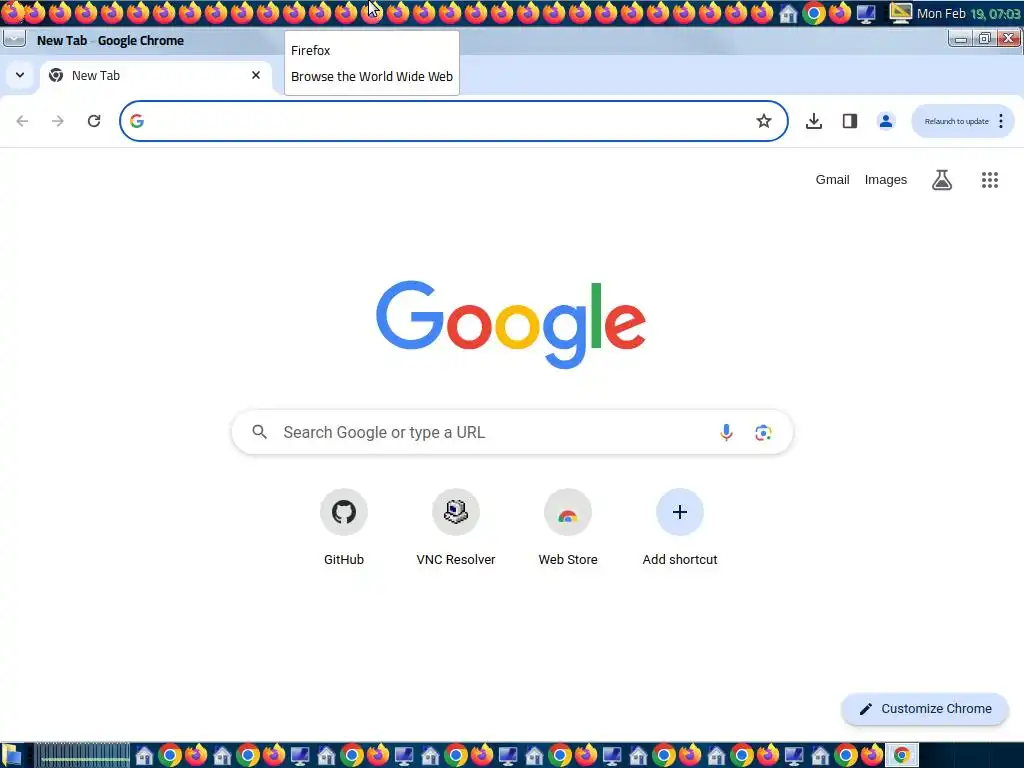Click the Search Google or type a URL box

[x=512, y=432]
